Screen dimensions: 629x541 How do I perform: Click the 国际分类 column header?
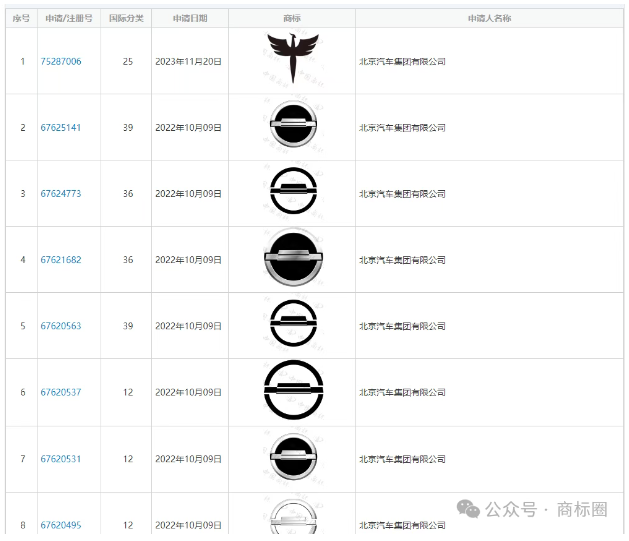125,18
